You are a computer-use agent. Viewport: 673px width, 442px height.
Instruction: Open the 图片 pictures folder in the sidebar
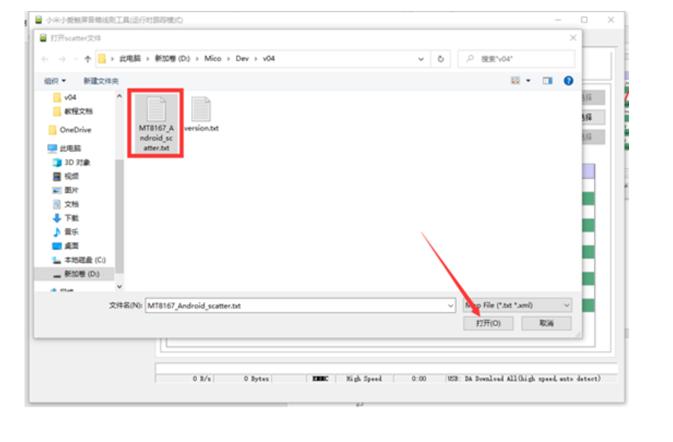pos(66,190)
